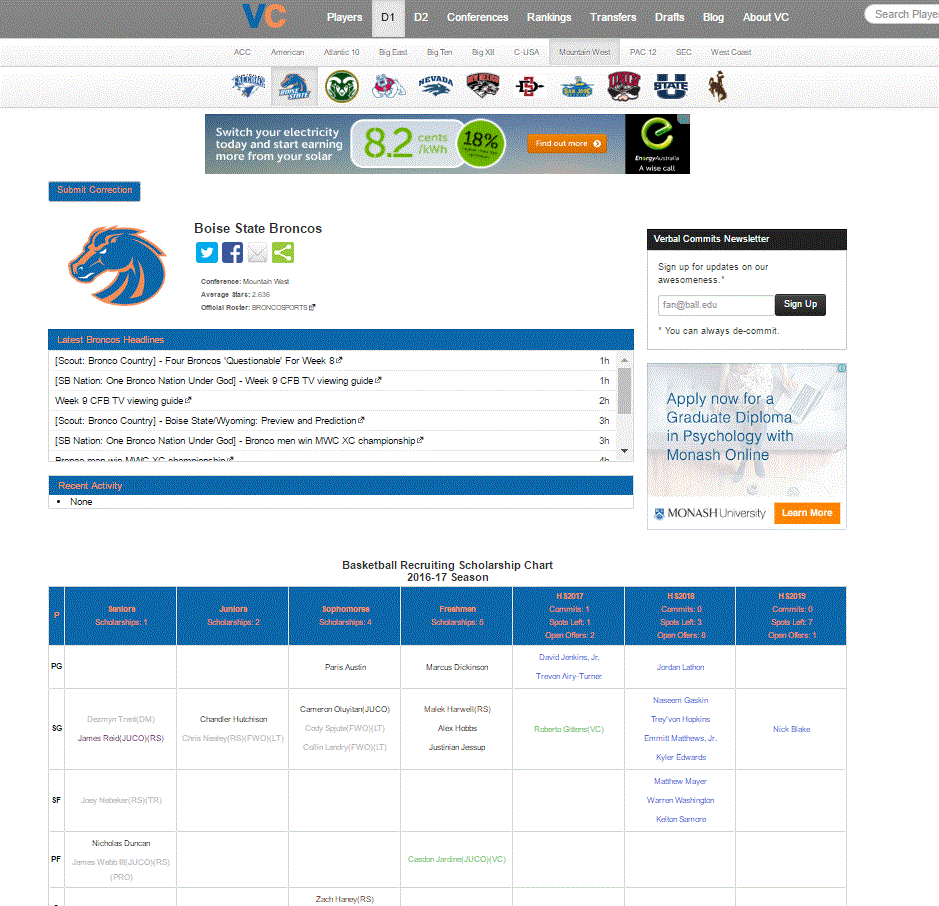
Task: Select the American conference tab
Action: pyautogui.click(x=287, y=52)
